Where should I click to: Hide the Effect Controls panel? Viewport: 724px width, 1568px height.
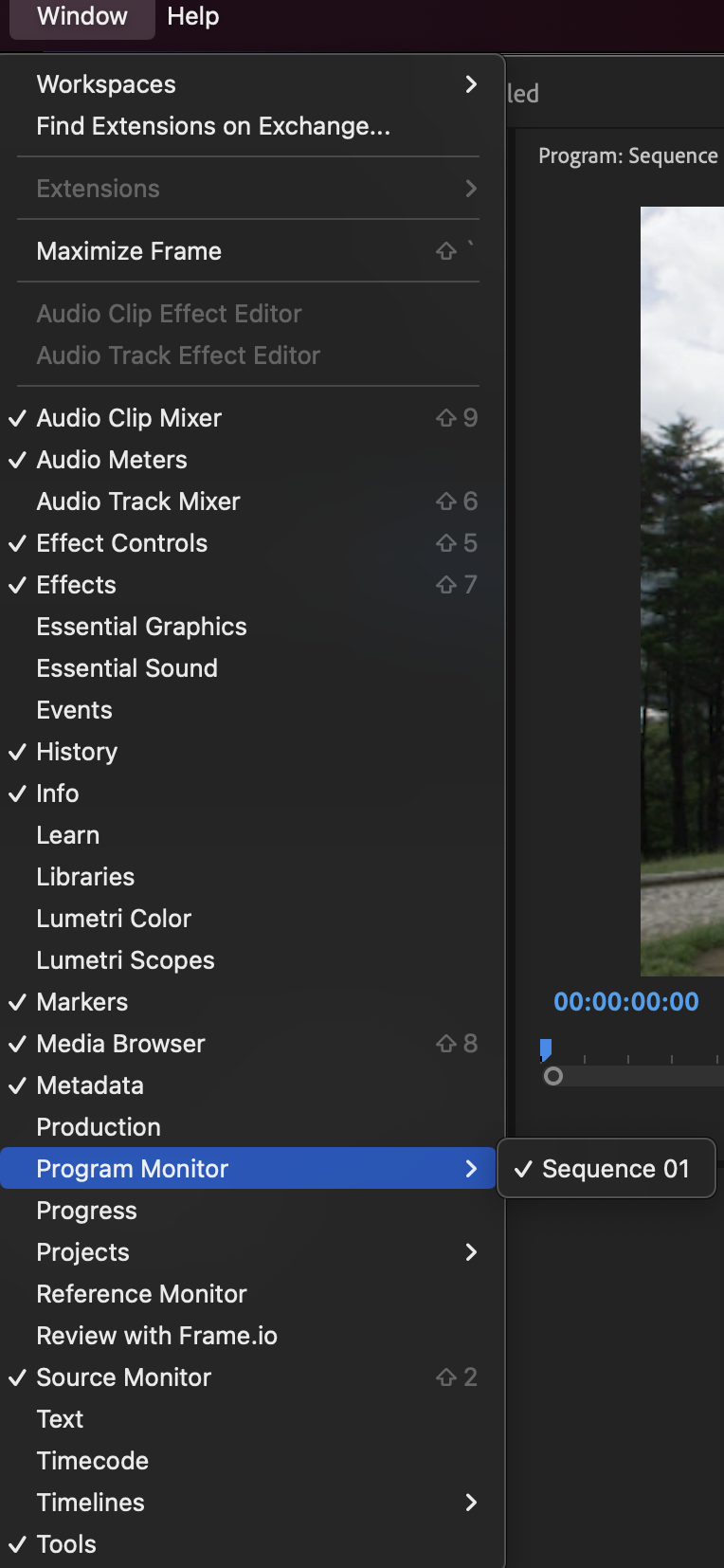(x=121, y=543)
